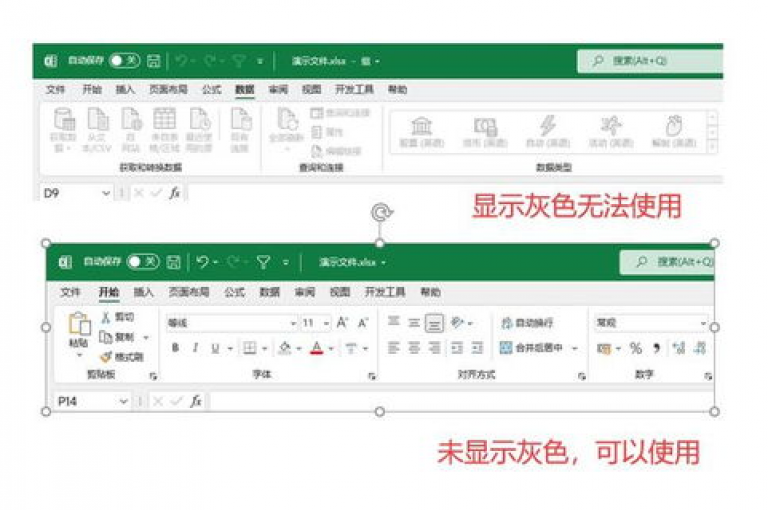Apply the fill color bucket
Screen dimensions: 768x510
pyautogui.click(x=285, y=348)
